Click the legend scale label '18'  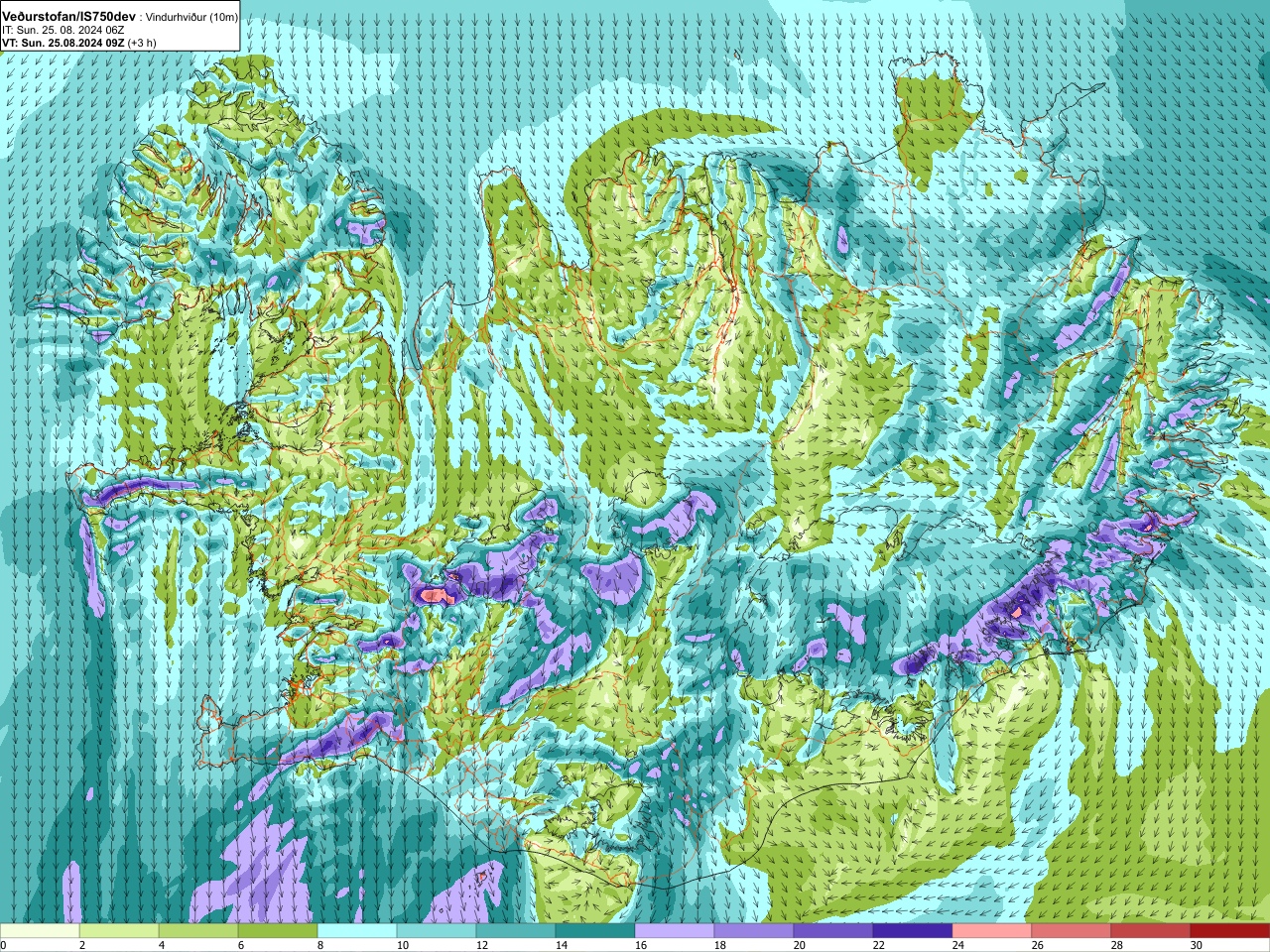(720, 945)
